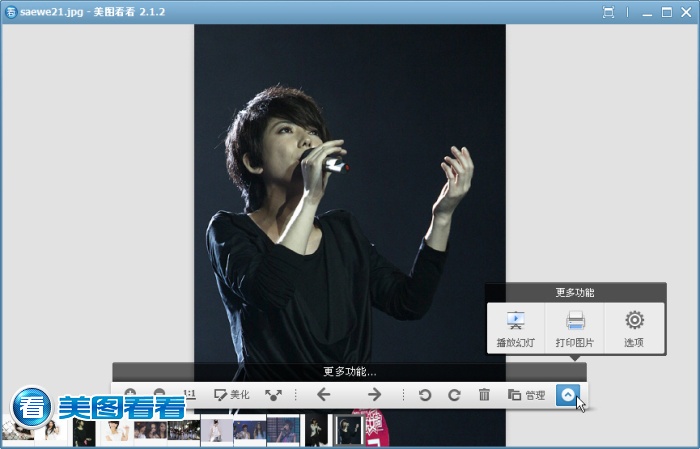Open thumbnail of two performers on blue stage
The height and width of the screenshot is (449, 700).
click(x=250, y=432)
